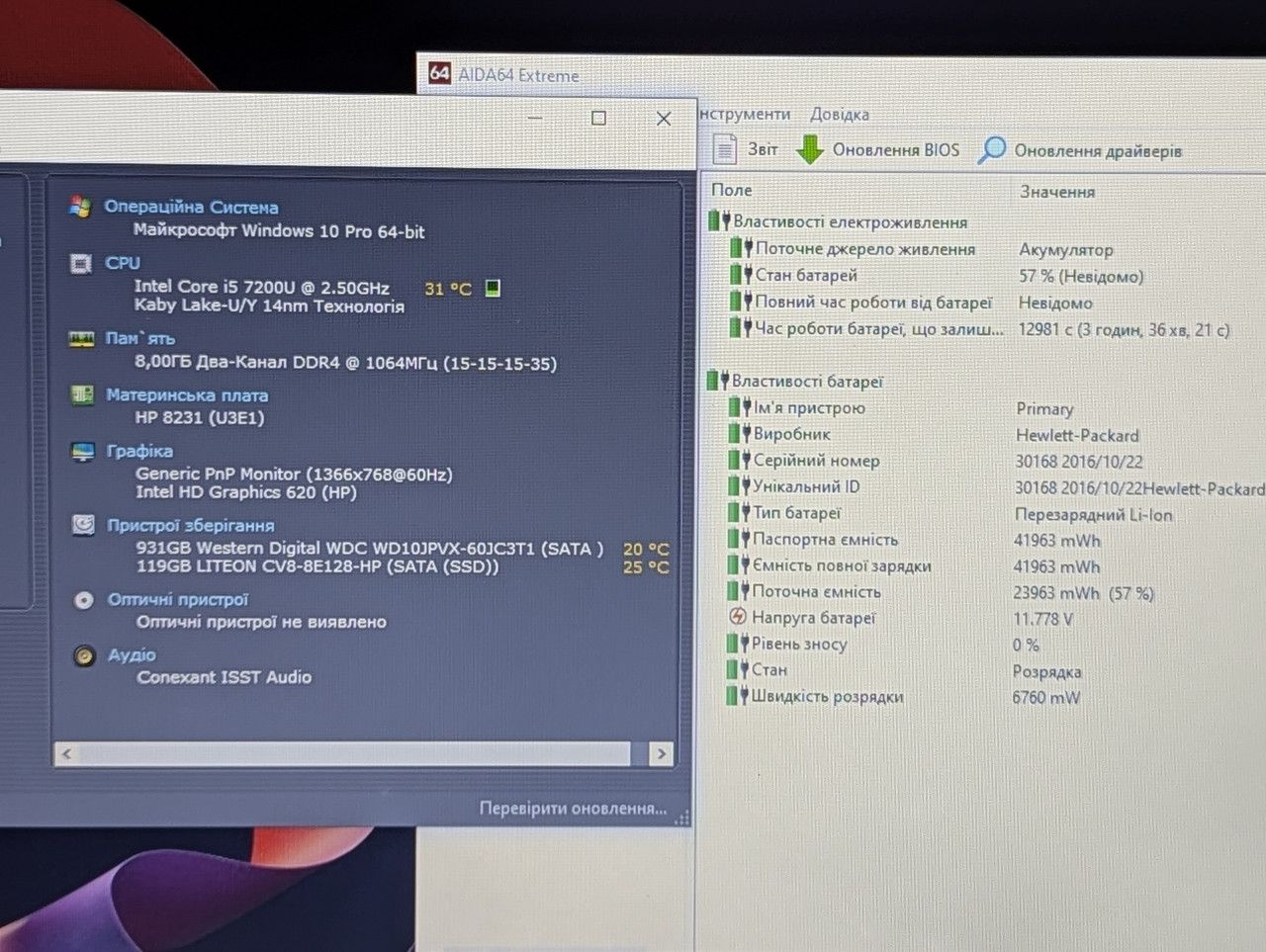Open the Довідка menu
The height and width of the screenshot is (952, 1266).
coord(840,115)
